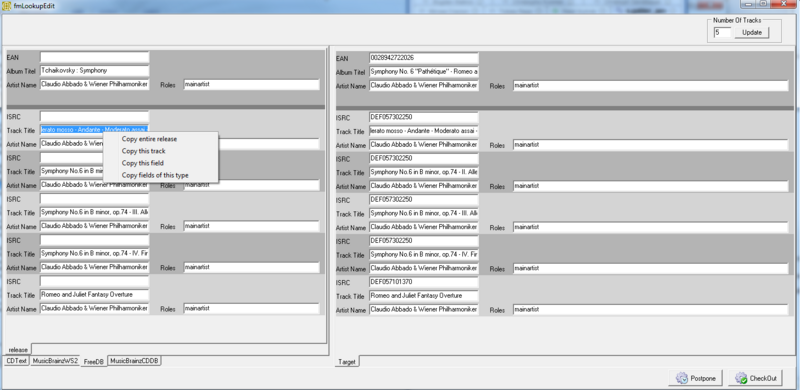
Task: Click target 'Romeo and Juliet Fantasy Overture' title
Action: point(424,296)
